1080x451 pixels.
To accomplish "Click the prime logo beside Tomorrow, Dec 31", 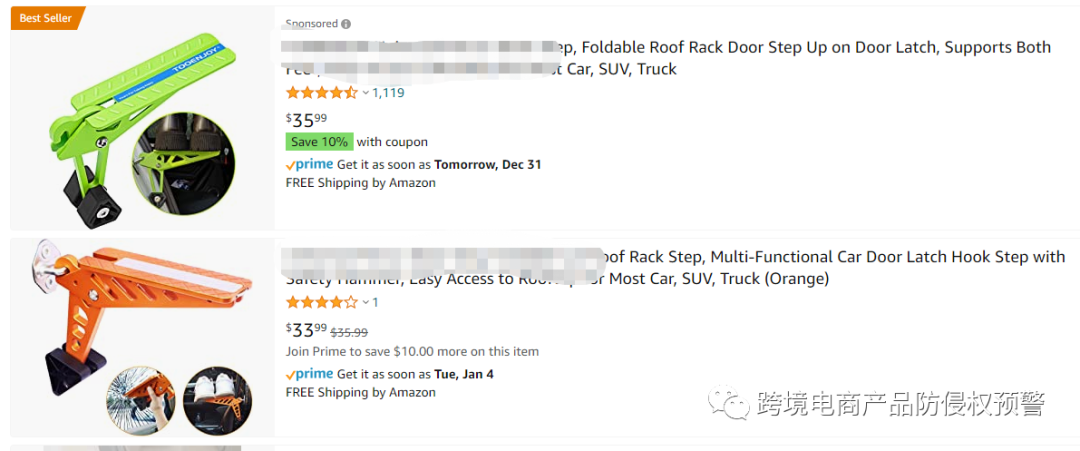I will [x=310, y=165].
